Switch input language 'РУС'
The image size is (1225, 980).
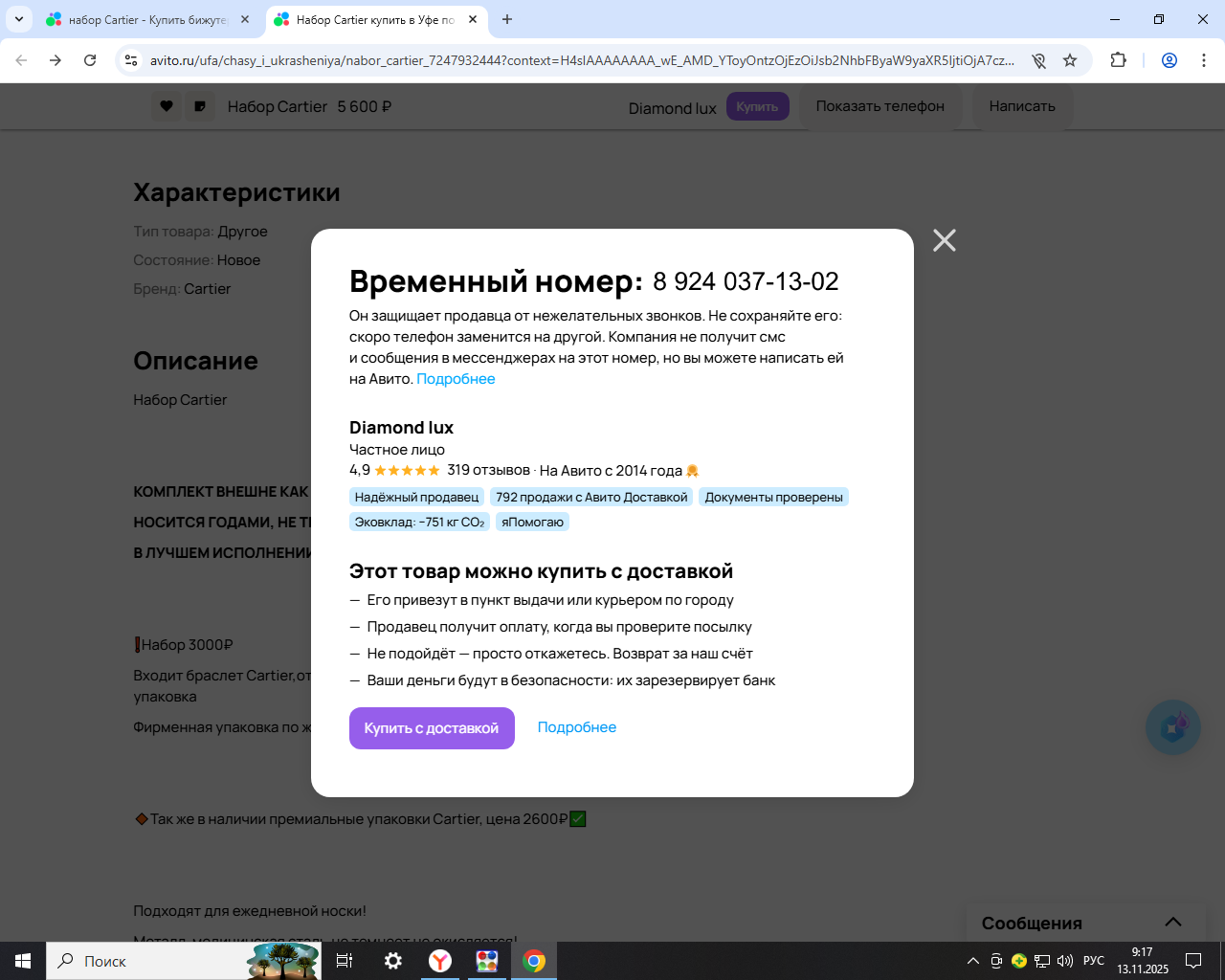(x=1094, y=961)
